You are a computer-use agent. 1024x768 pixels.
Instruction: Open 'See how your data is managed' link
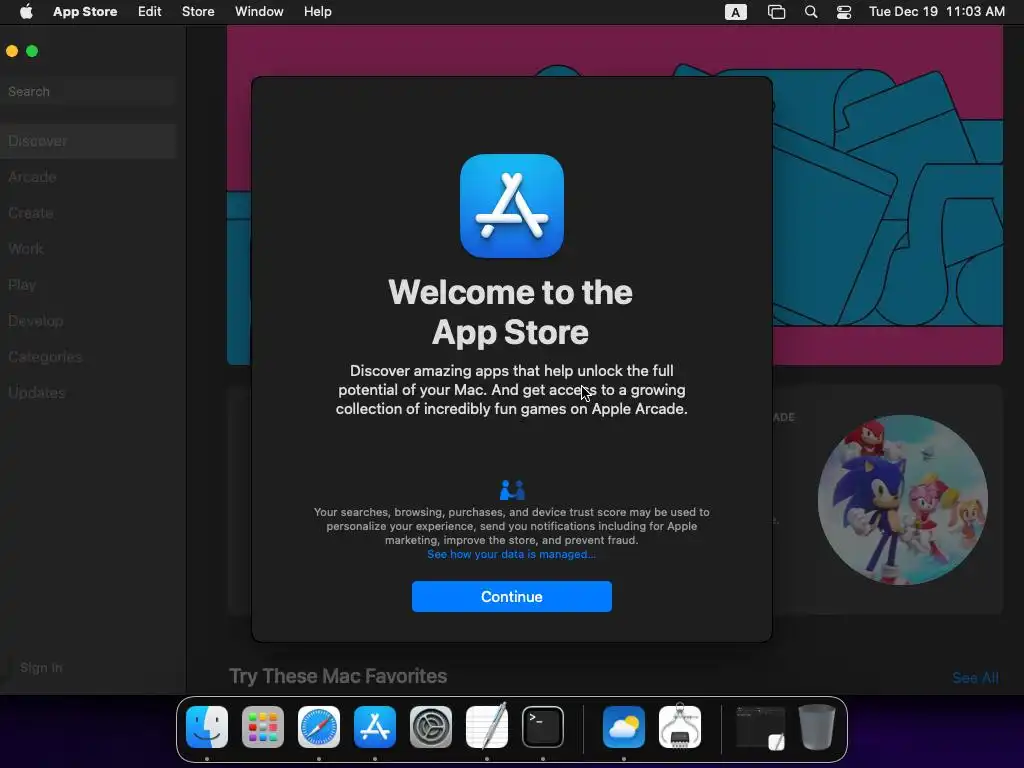(511, 554)
